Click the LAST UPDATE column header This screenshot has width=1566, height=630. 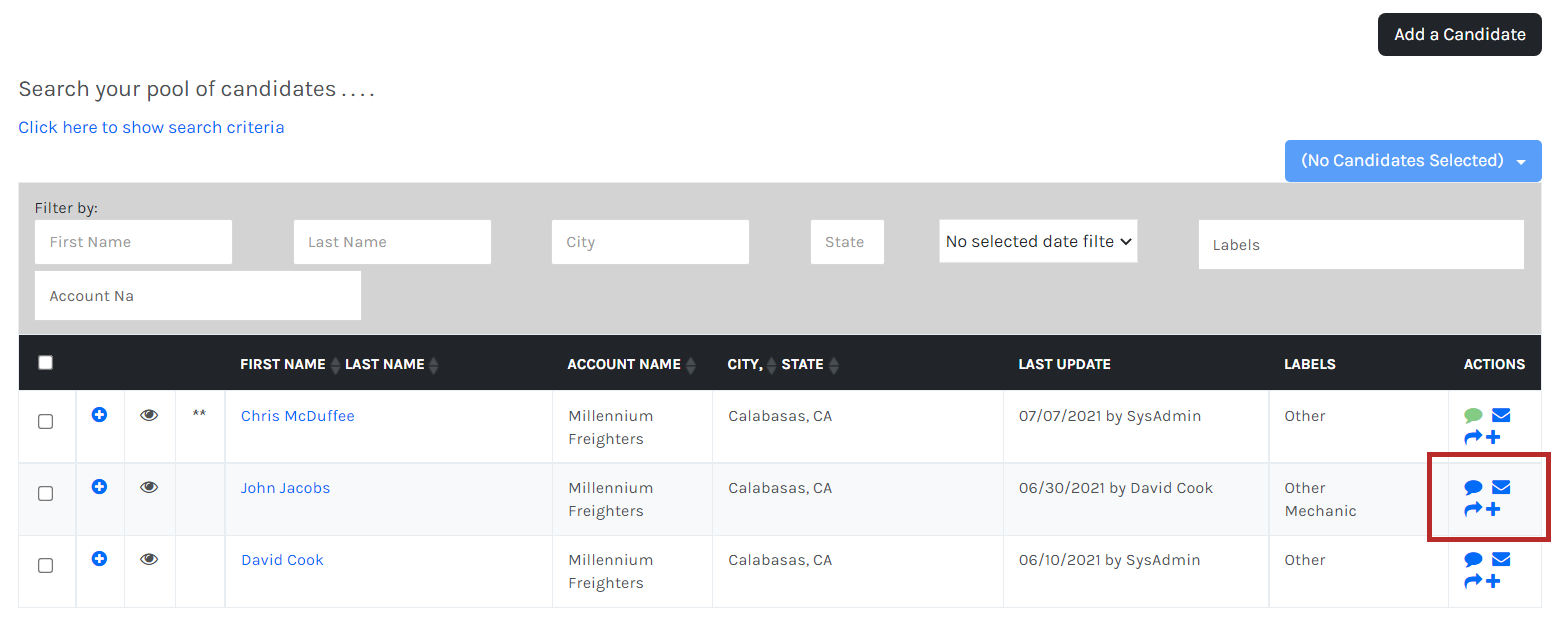click(1064, 364)
